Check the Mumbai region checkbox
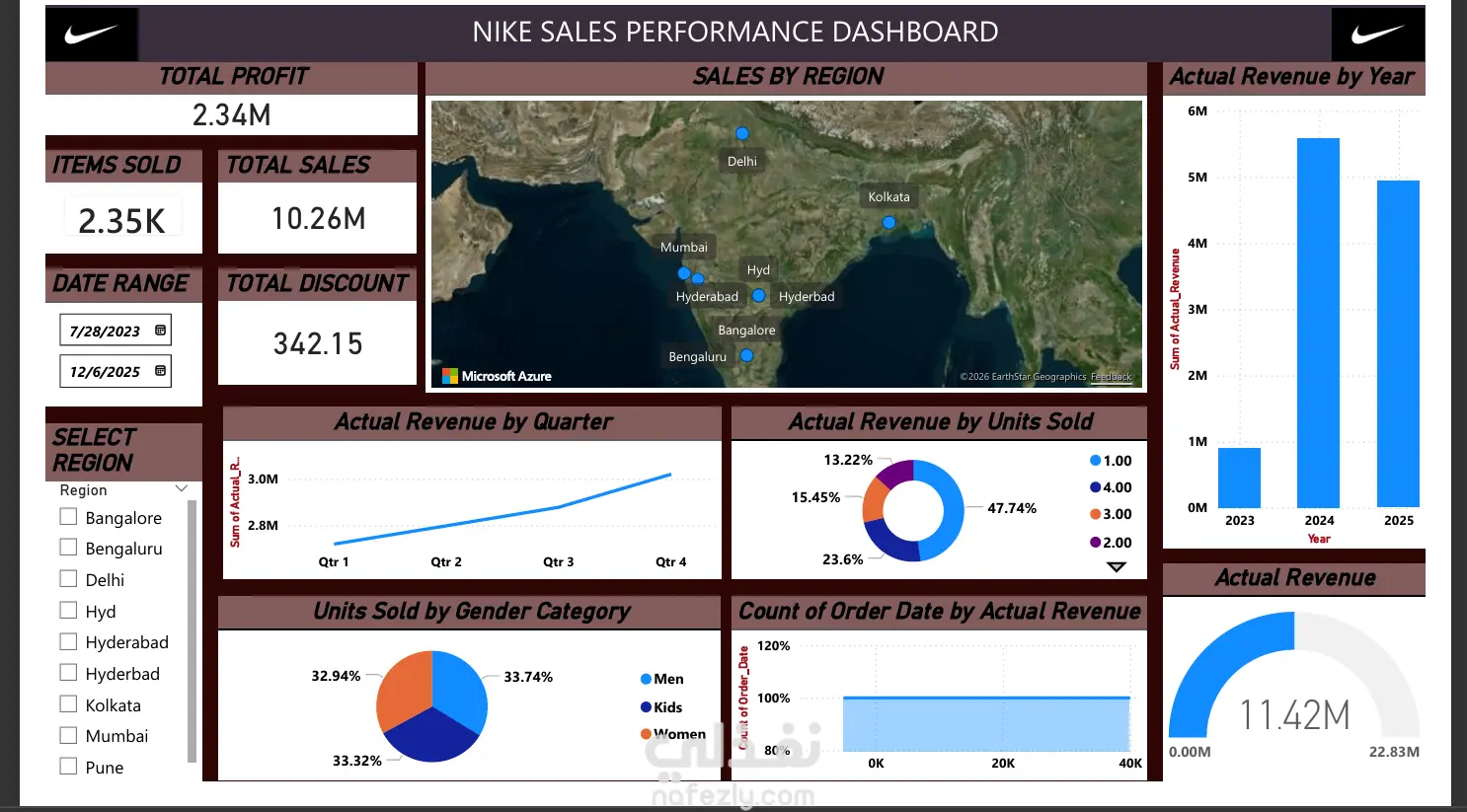The width and height of the screenshot is (1467, 812). coord(68,734)
